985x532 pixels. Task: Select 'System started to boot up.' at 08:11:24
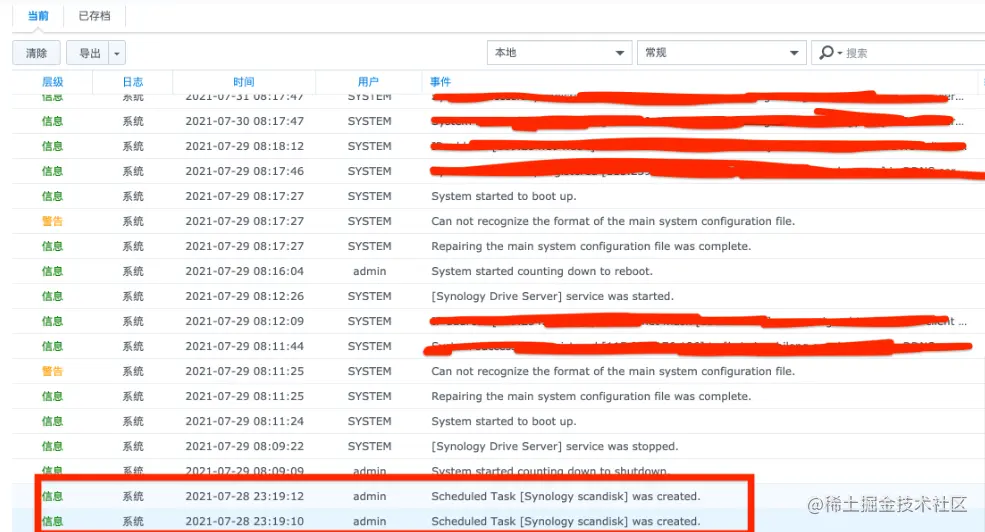499,421
